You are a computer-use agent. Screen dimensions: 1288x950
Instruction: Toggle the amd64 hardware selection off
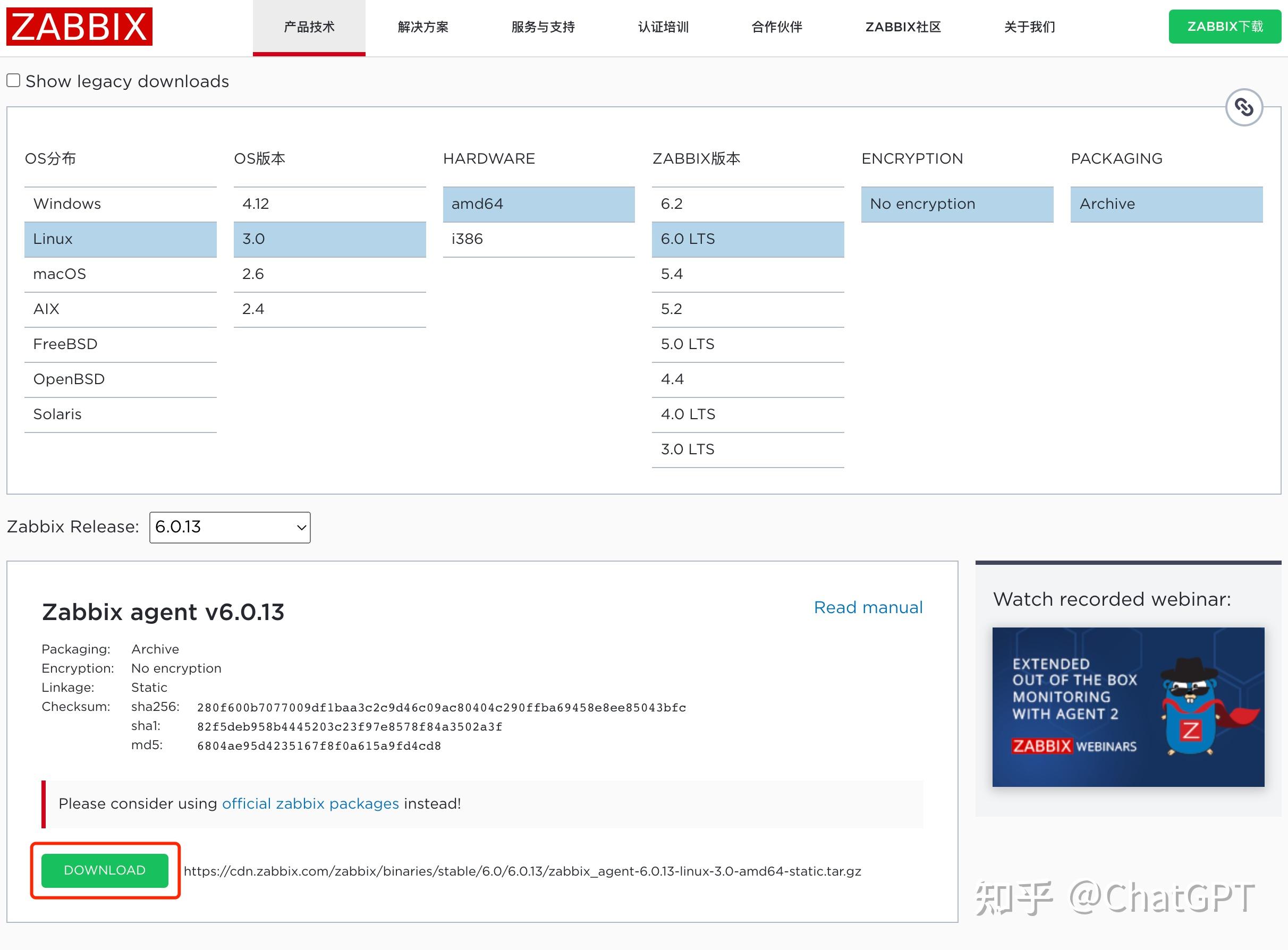point(538,203)
